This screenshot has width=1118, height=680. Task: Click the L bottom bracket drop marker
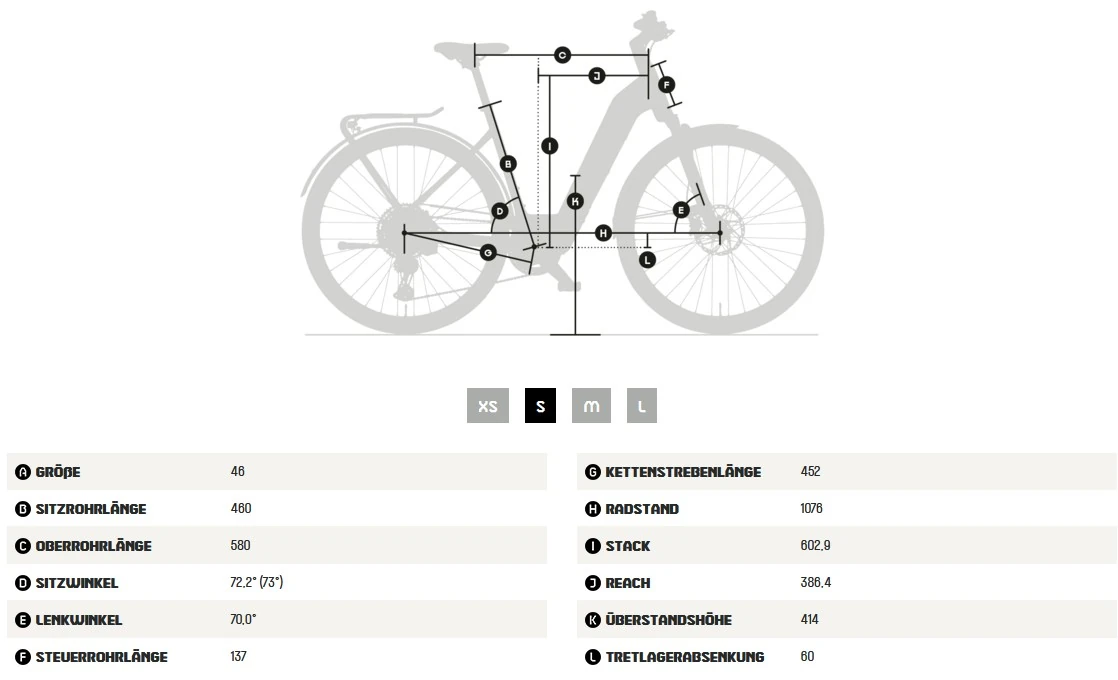tap(647, 260)
